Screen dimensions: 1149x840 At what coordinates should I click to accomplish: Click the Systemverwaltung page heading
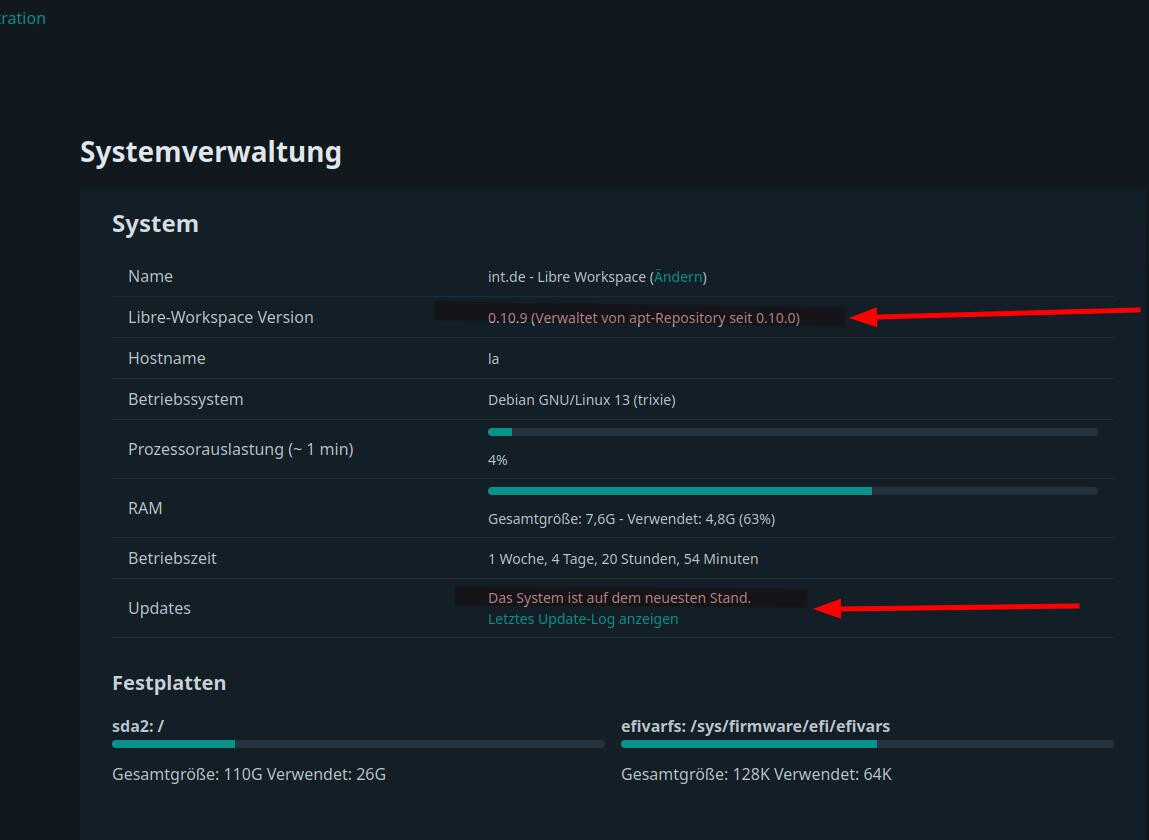pyautogui.click(x=211, y=152)
